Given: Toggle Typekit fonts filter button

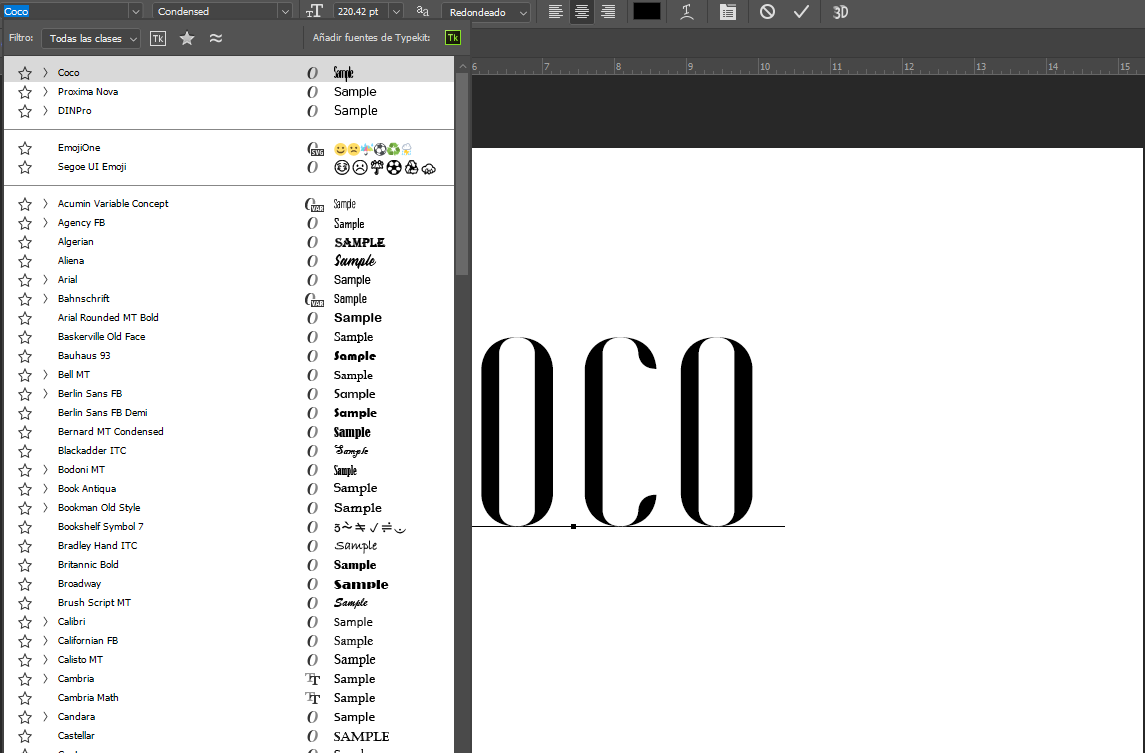Looking at the screenshot, I should (x=158, y=38).
